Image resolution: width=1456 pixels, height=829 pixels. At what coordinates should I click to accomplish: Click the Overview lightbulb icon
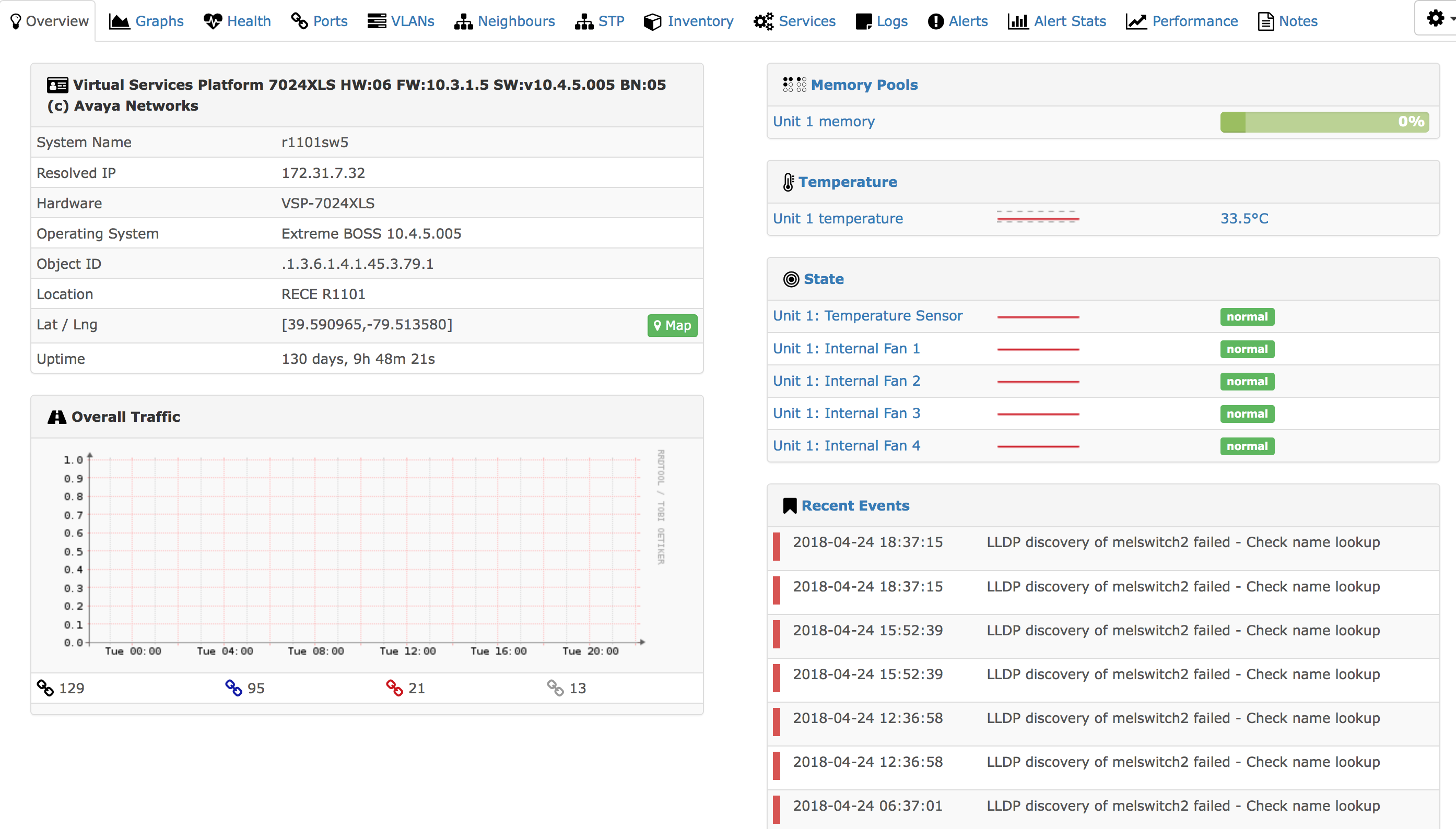[16, 21]
